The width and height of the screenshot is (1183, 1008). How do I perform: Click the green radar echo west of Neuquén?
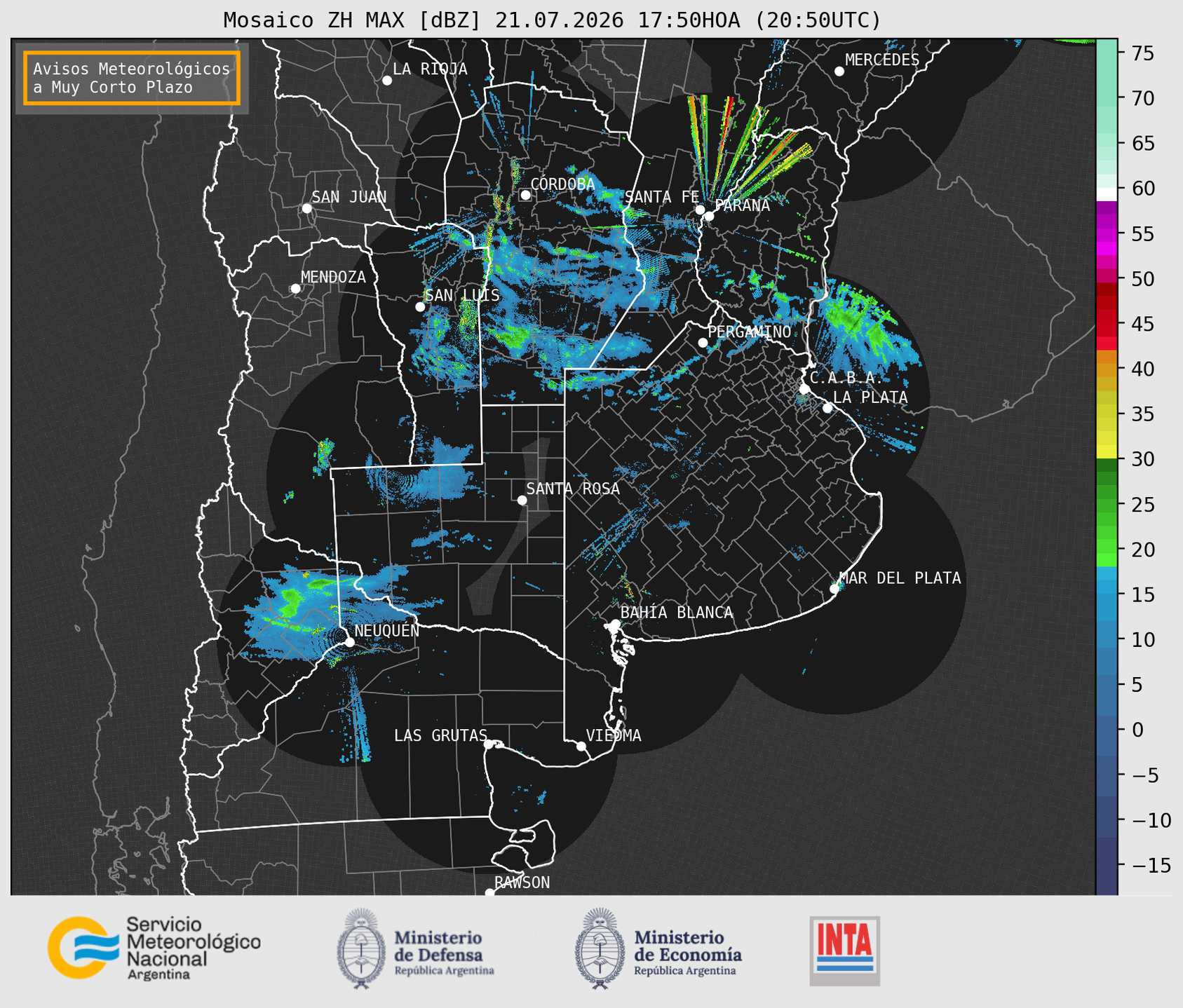click(x=291, y=601)
